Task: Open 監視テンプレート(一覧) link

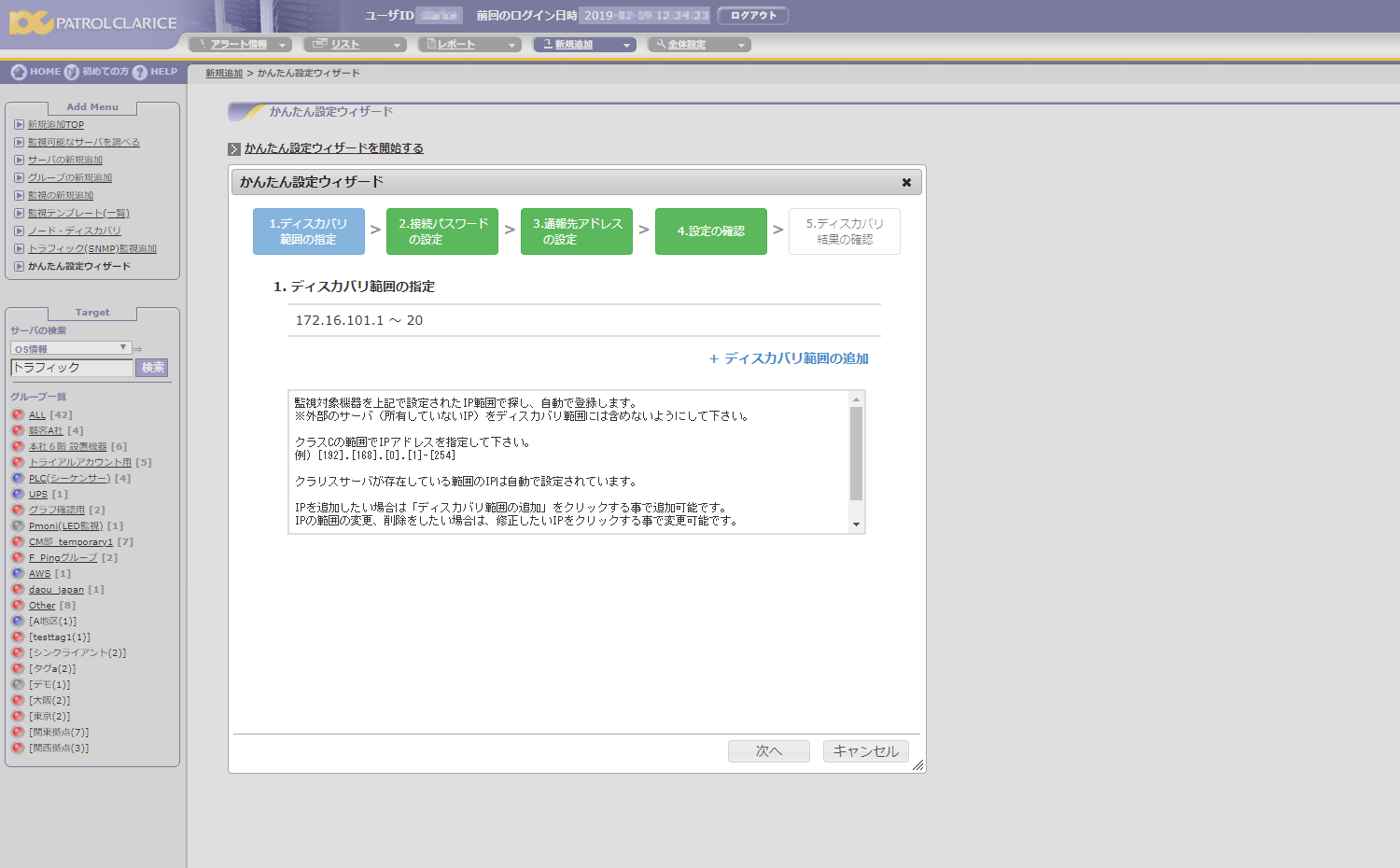Action: pos(78,213)
